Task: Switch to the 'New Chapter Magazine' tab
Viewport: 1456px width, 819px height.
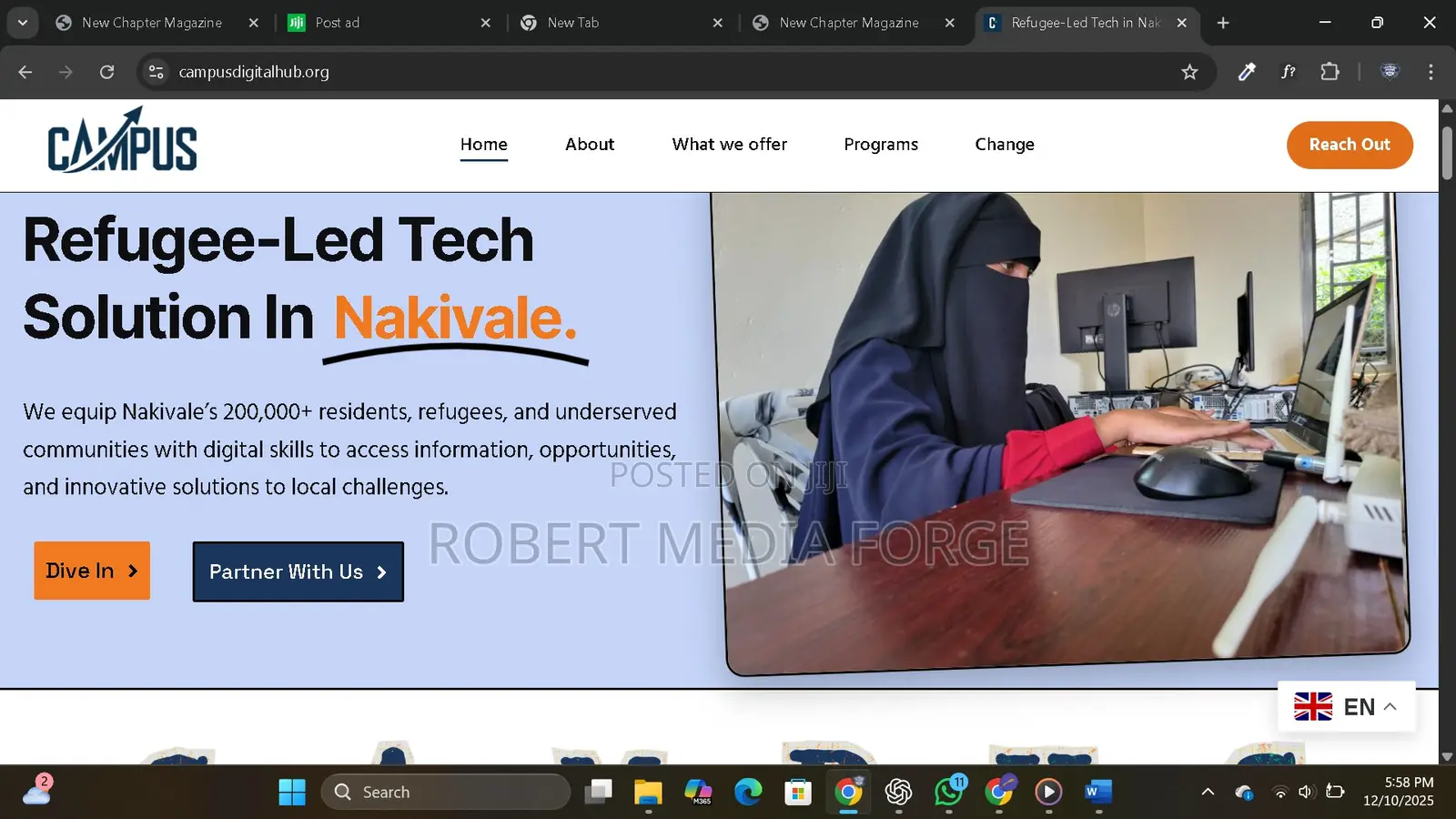Action: click(152, 23)
